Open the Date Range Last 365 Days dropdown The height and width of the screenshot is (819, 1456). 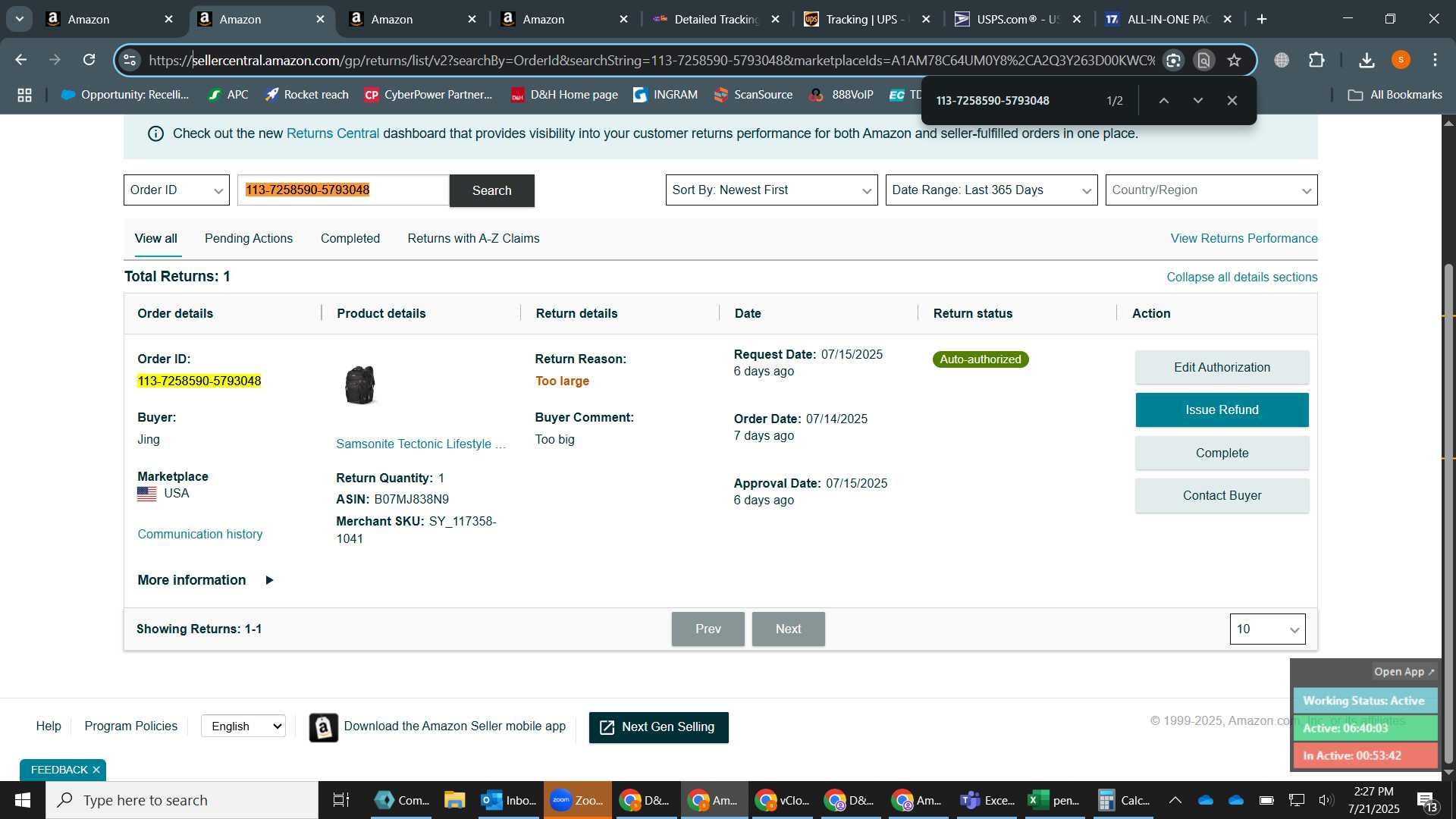coord(991,190)
